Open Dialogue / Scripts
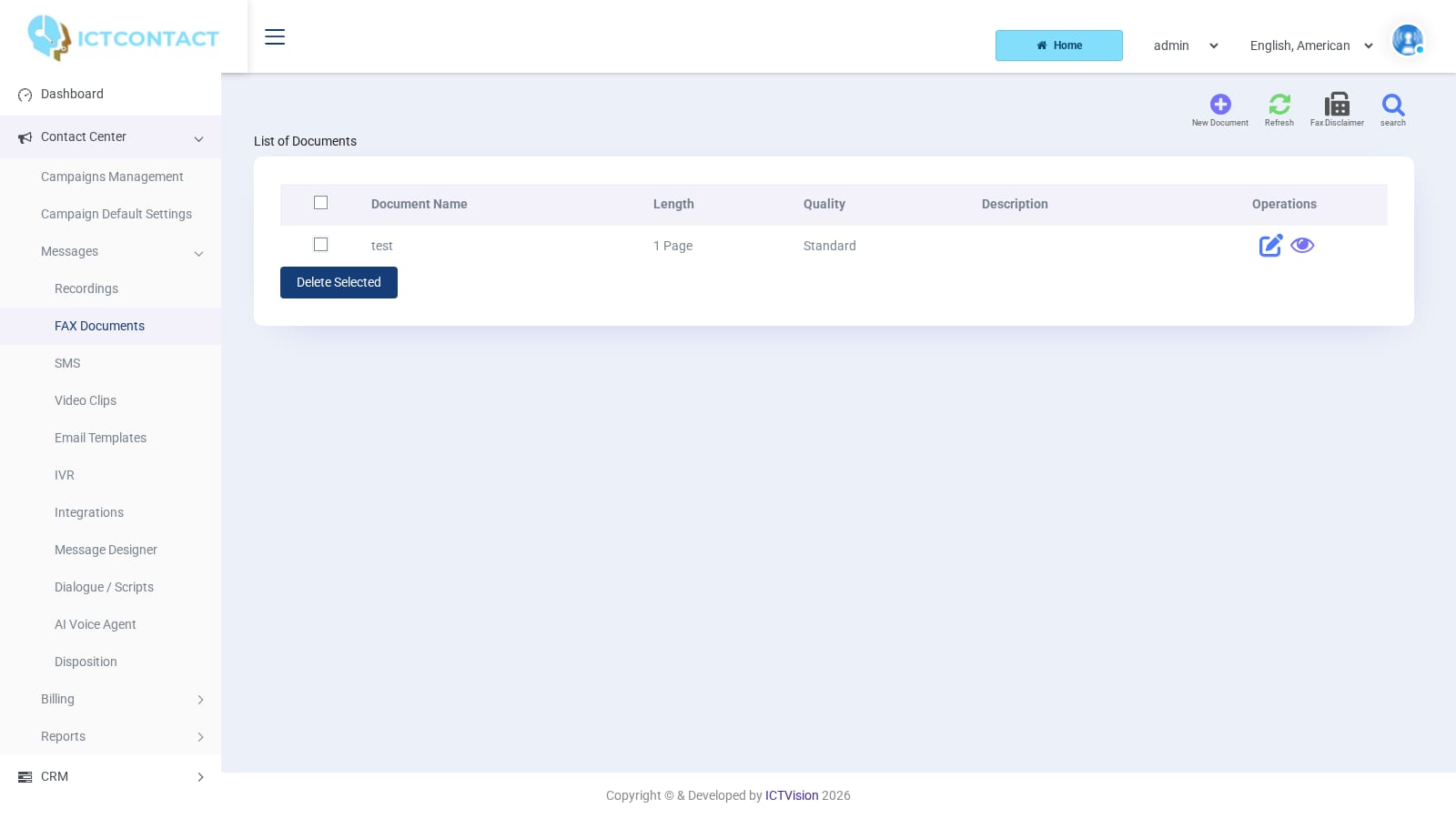 pos(104,587)
